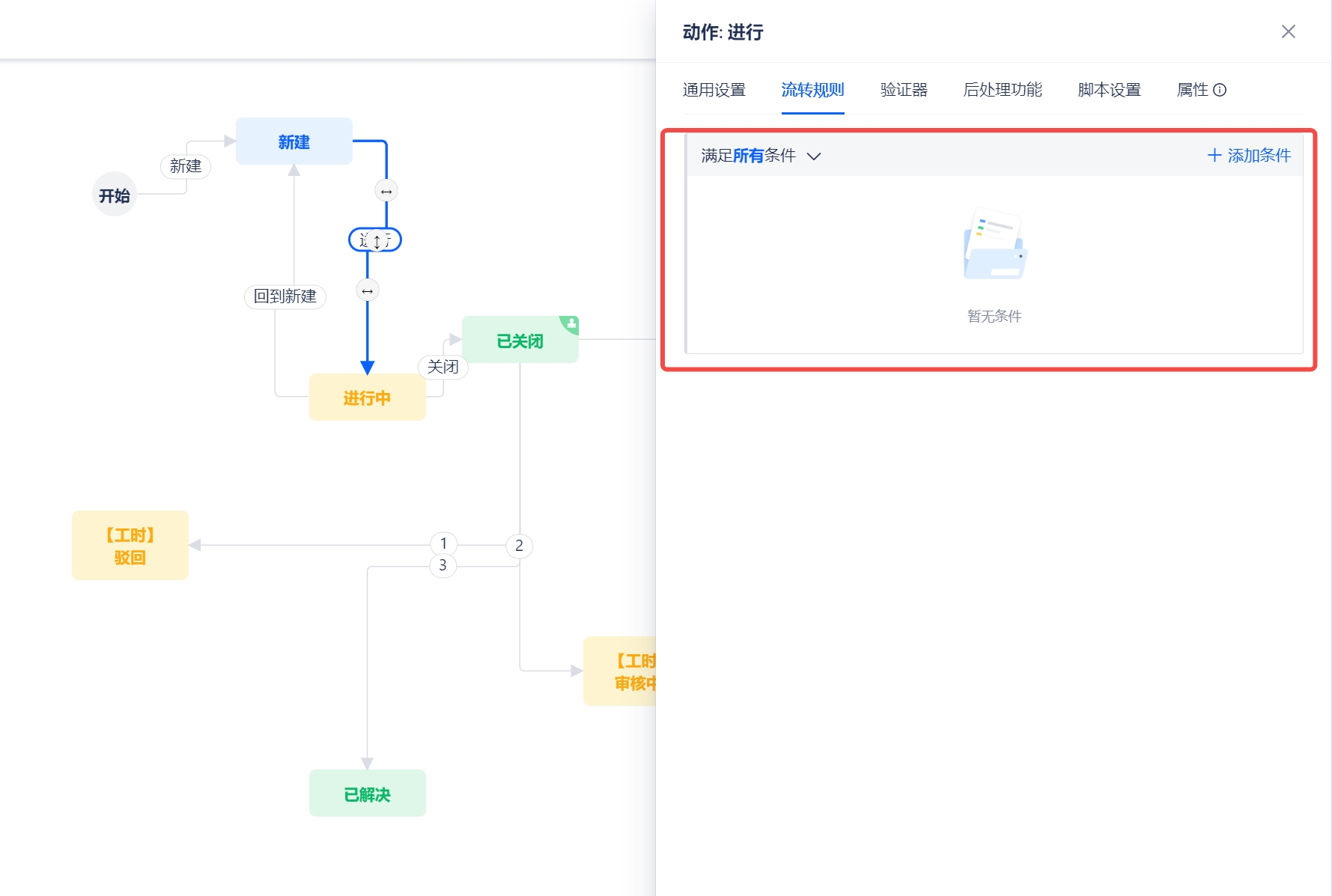Switch to the 脚本设置 tab
The image size is (1332, 896).
tap(1109, 90)
